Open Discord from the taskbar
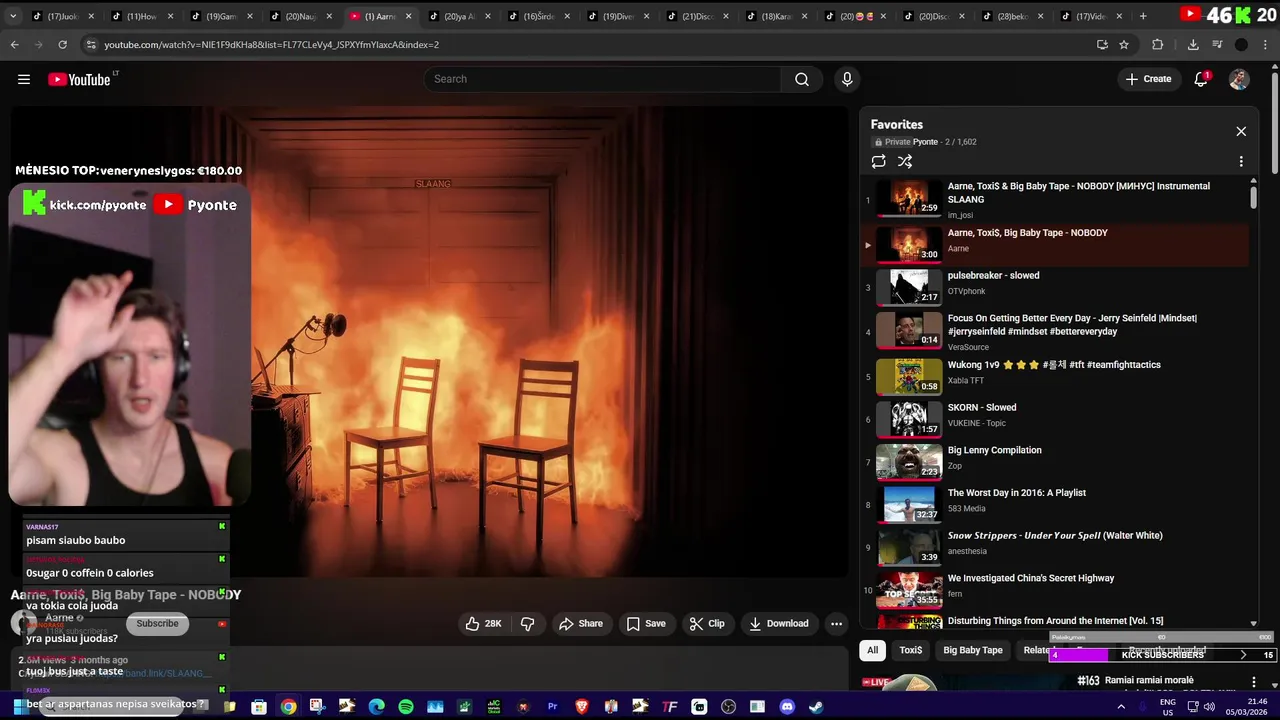Image resolution: width=1280 pixels, height=720 pixels. coord(787,707)
